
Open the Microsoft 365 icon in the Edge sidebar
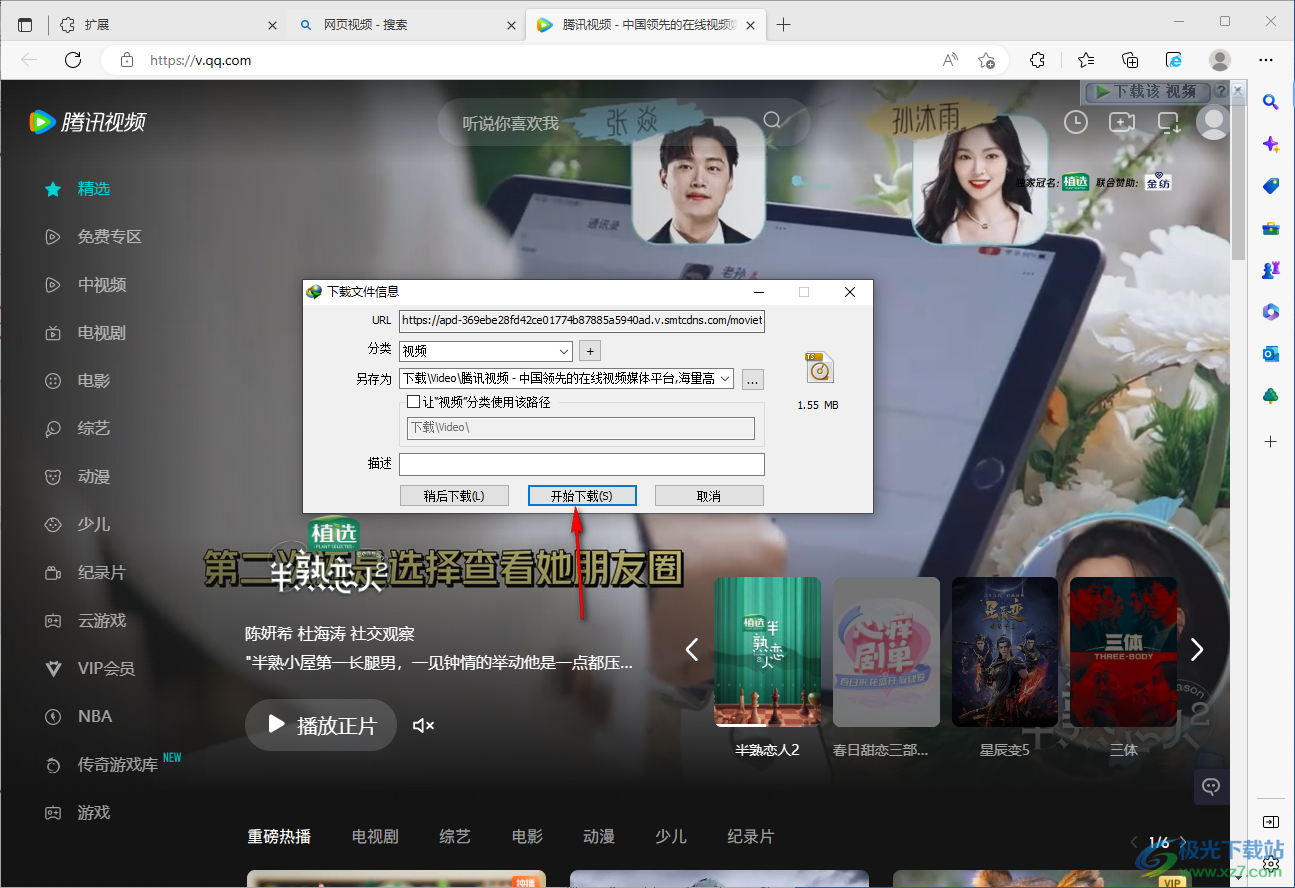(1270, 312)
